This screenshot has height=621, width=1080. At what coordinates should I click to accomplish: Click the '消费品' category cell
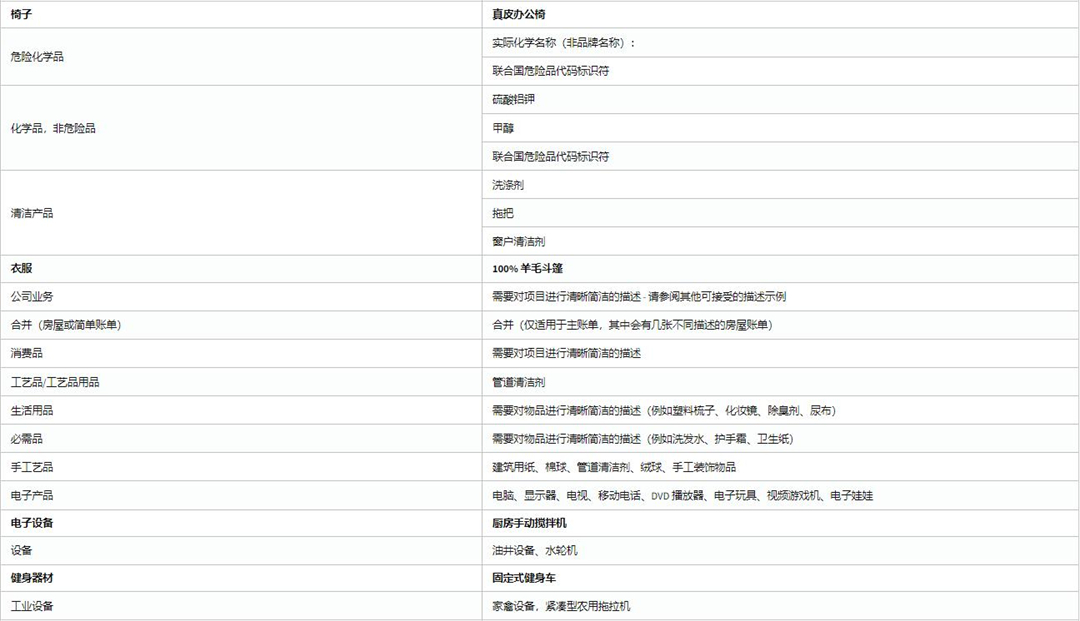(241, 353)
